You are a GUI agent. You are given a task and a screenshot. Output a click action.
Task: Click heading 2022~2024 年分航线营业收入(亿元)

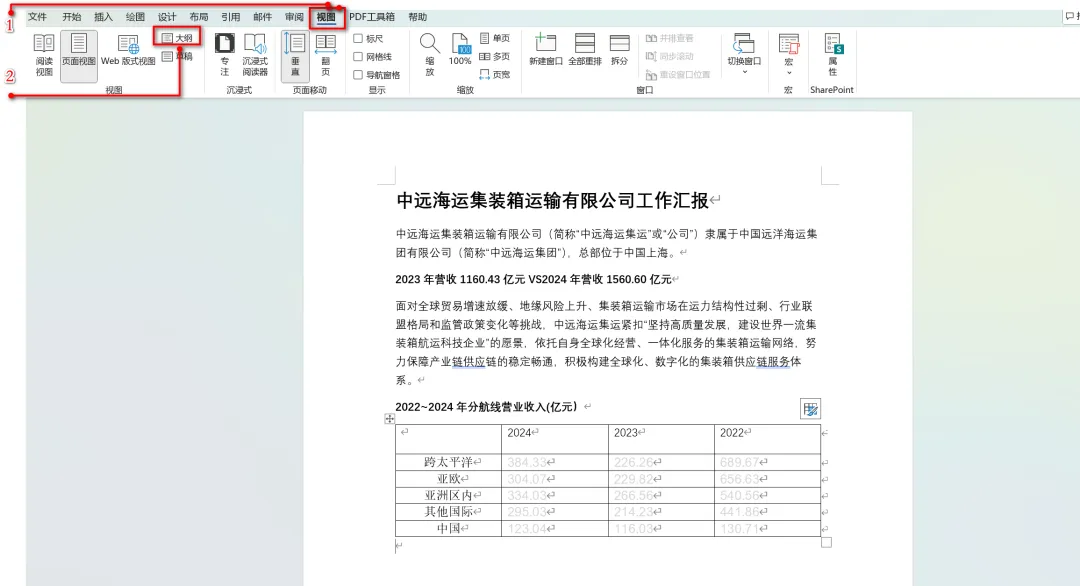coord(486,407)
